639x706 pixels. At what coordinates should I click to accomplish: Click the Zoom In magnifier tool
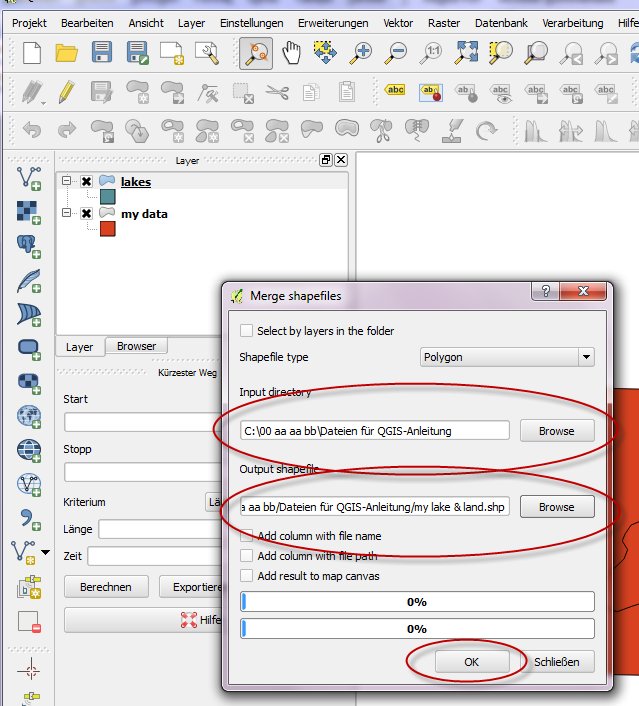click(x=359, y=51)
